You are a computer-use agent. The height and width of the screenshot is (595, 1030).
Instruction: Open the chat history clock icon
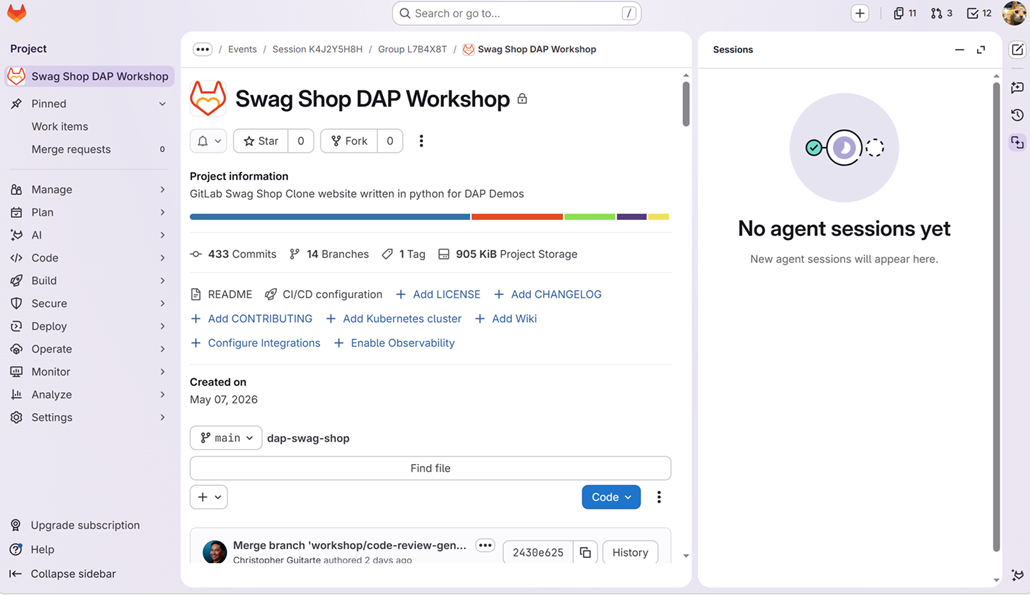(1018, 115)
